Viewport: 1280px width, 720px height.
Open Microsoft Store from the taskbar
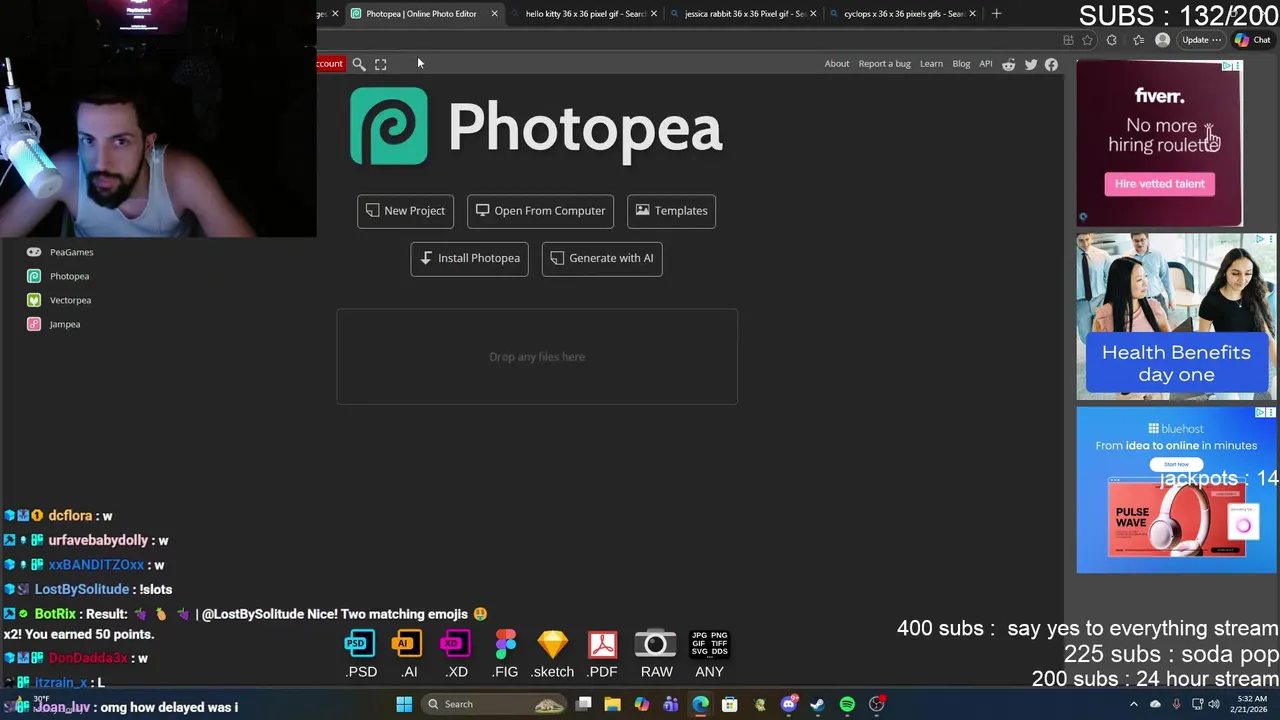[x=730, y=704]
